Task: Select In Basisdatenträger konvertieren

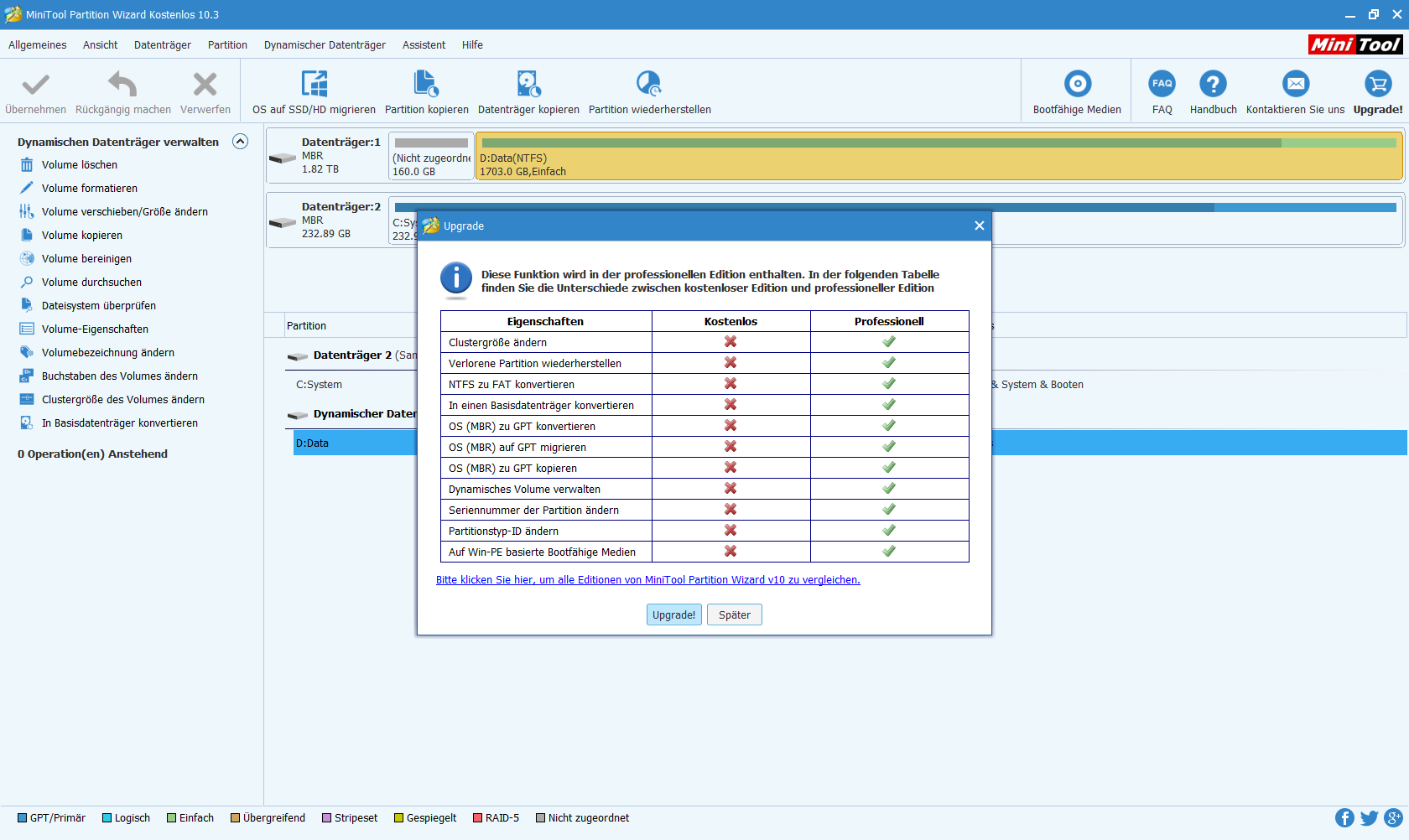Action: [x=120, y=423]
